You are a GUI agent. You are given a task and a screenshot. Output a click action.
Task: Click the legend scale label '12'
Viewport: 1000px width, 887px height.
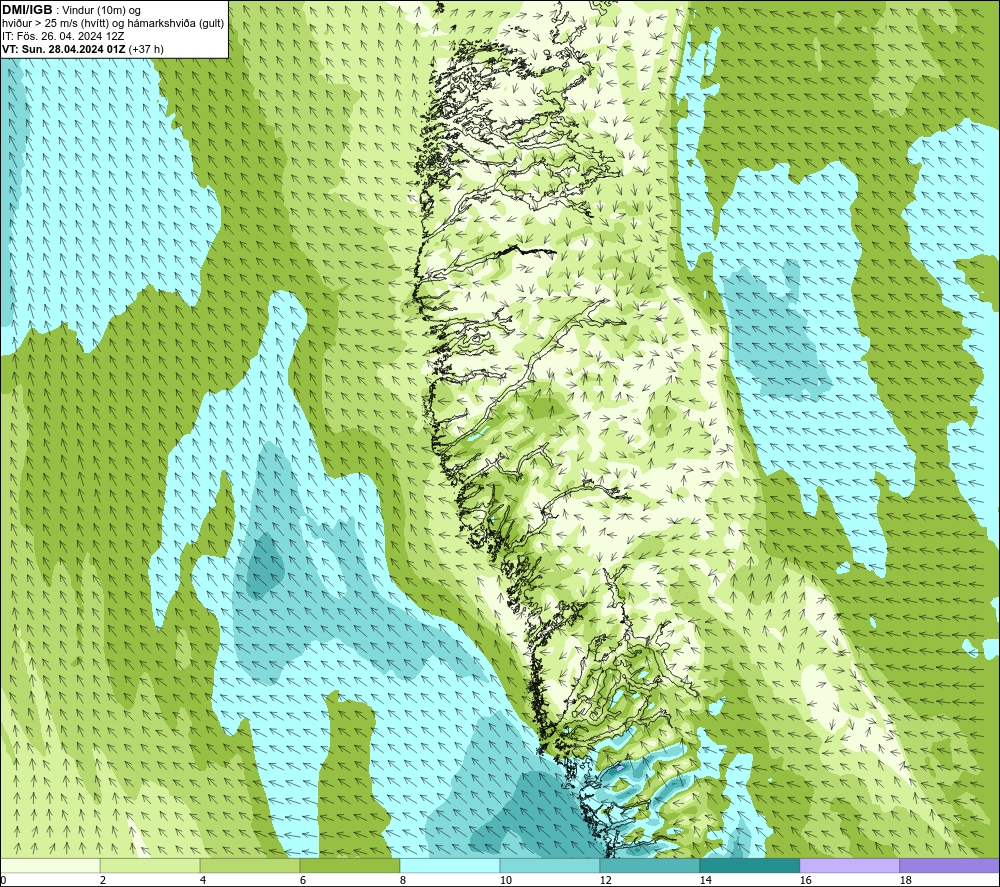pos(605,880)
